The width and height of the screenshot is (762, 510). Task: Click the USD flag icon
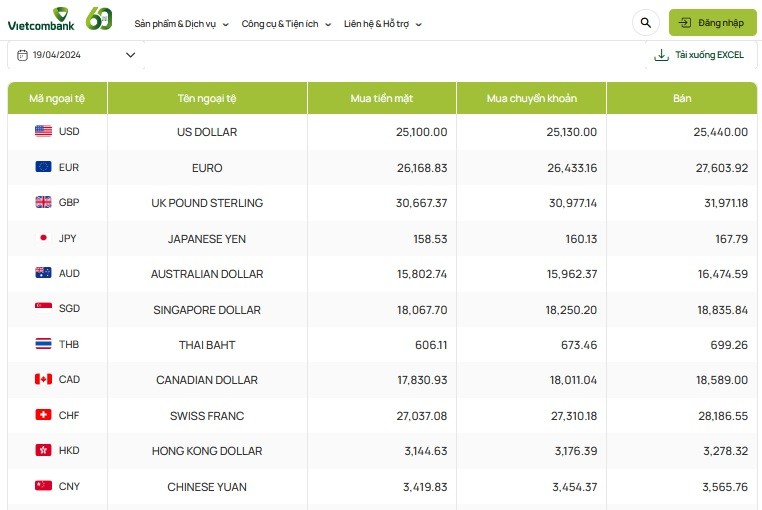(43, 131)
